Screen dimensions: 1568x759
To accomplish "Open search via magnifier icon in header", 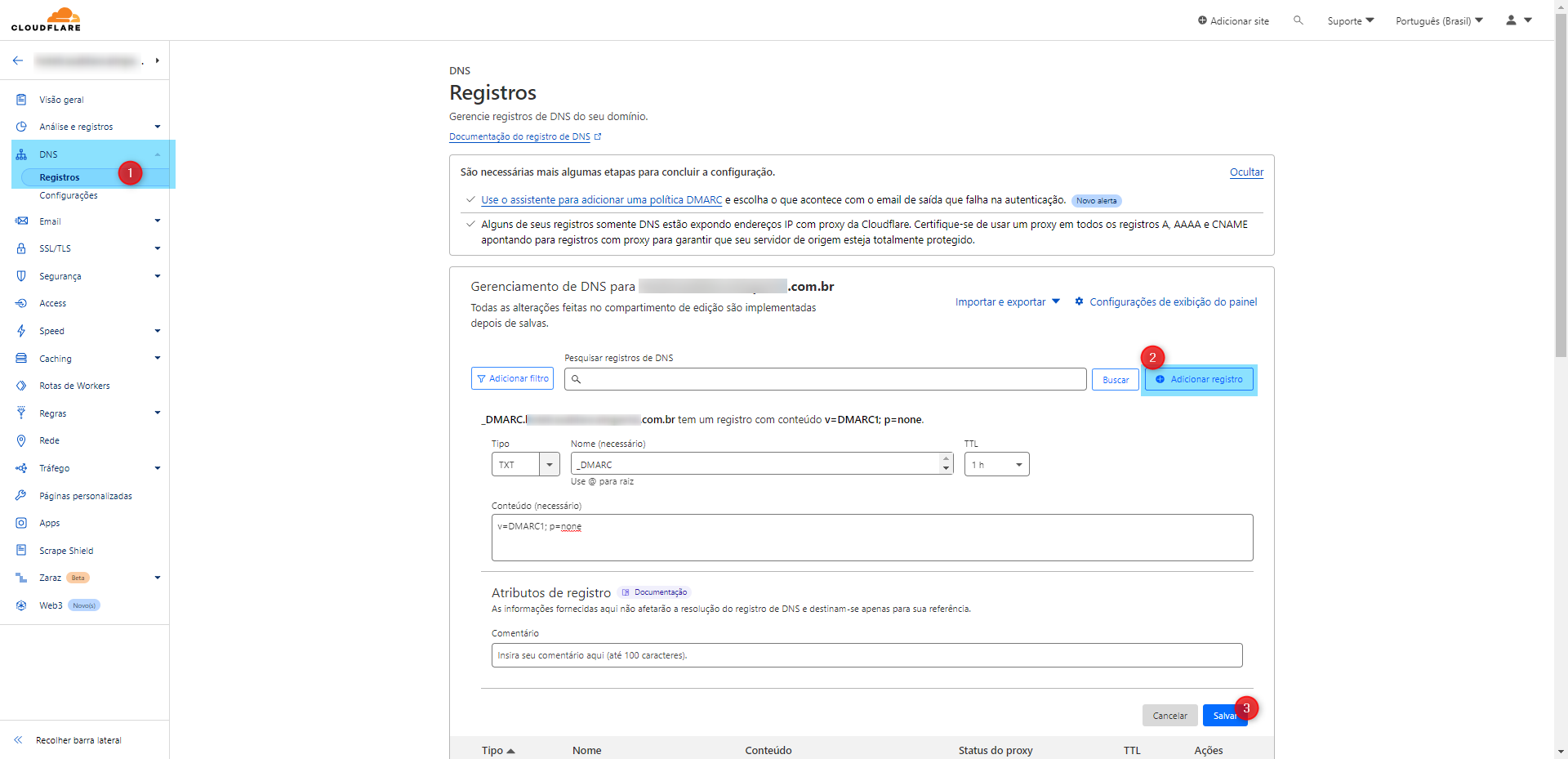I will tap(1298, 20).
